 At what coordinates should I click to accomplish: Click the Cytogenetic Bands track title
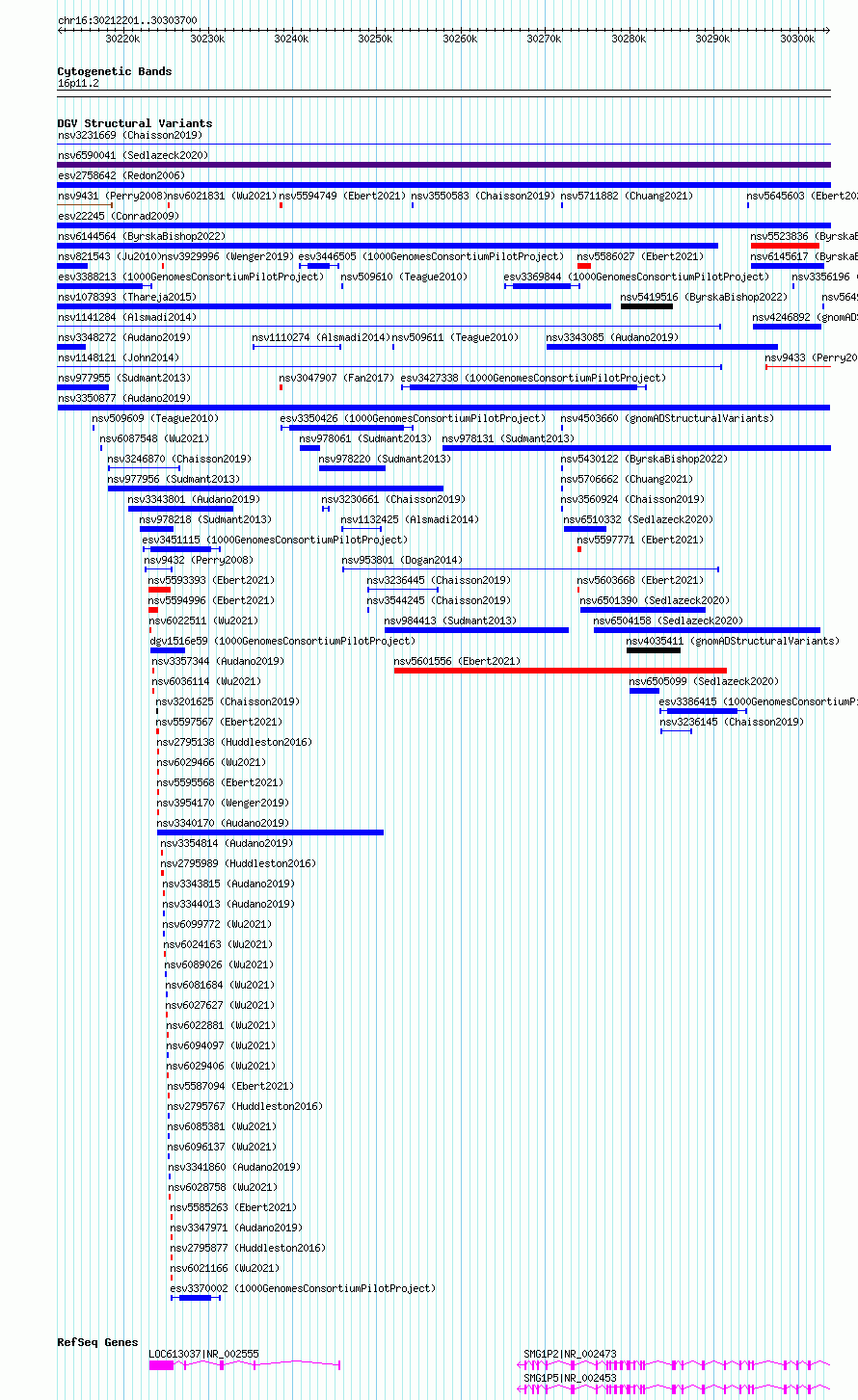115,71
